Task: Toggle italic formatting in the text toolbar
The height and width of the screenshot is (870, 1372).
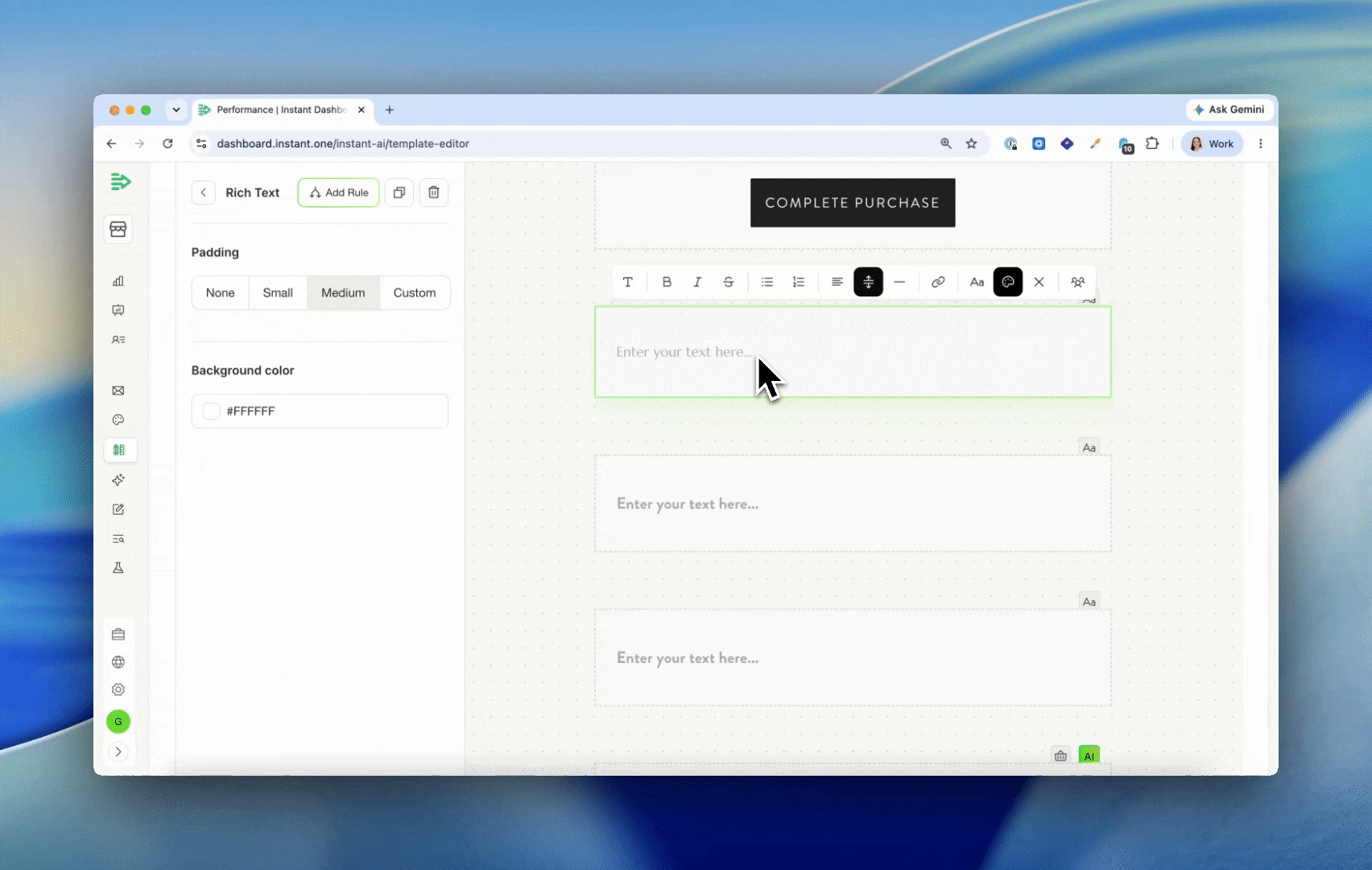Action: (697, 282)
